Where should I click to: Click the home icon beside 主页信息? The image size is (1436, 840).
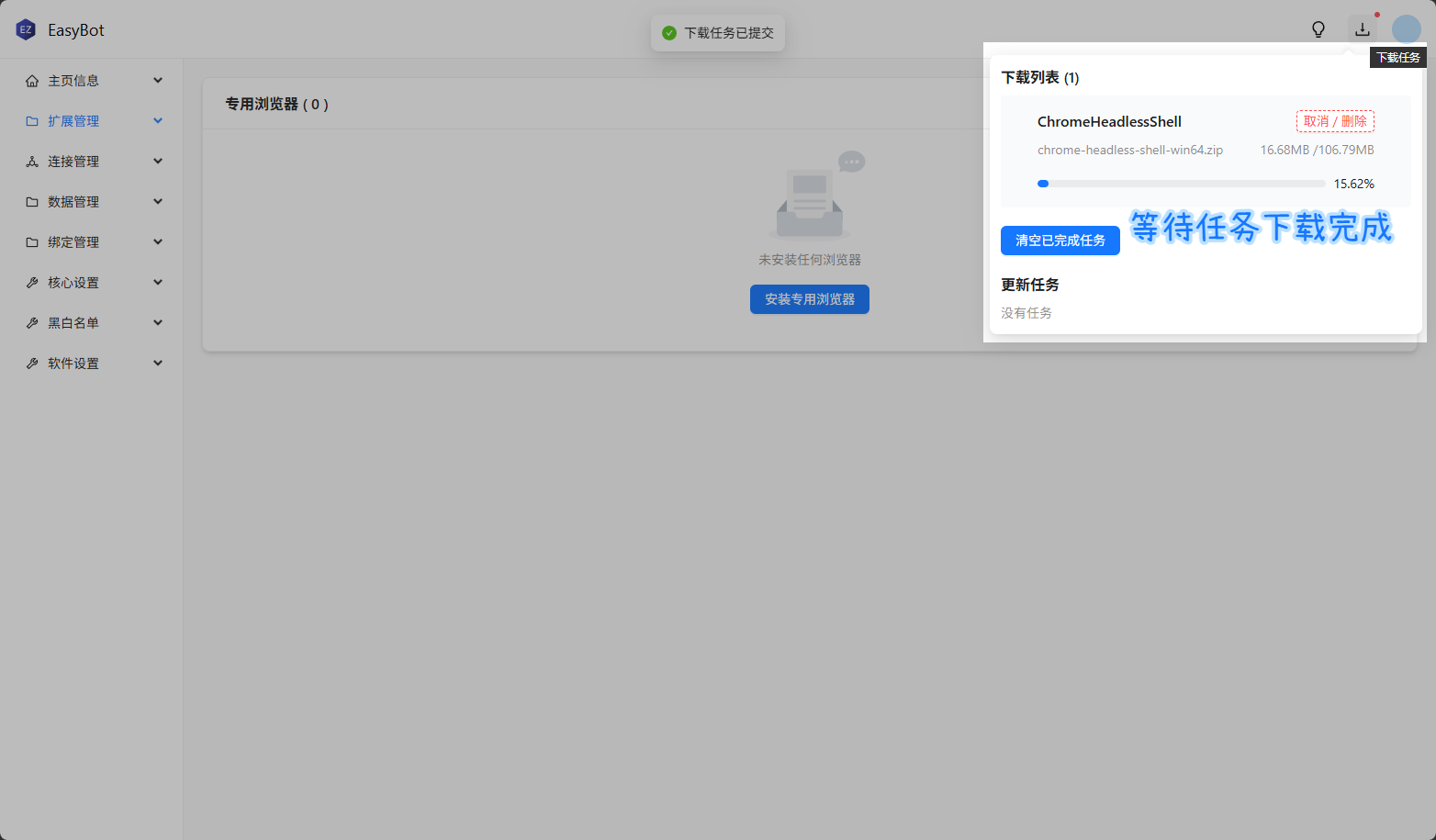(32, 81)
